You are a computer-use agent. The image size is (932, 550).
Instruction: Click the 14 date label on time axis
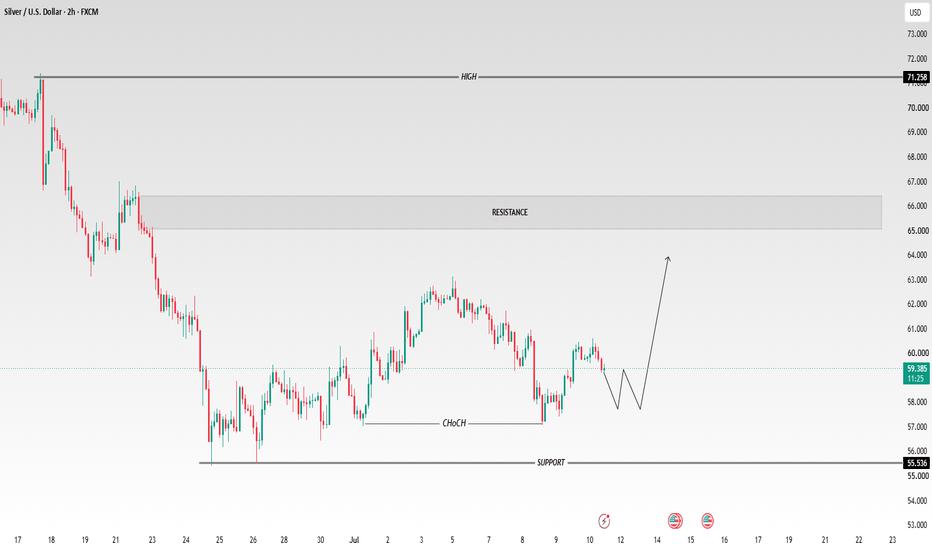pos(657,540)
